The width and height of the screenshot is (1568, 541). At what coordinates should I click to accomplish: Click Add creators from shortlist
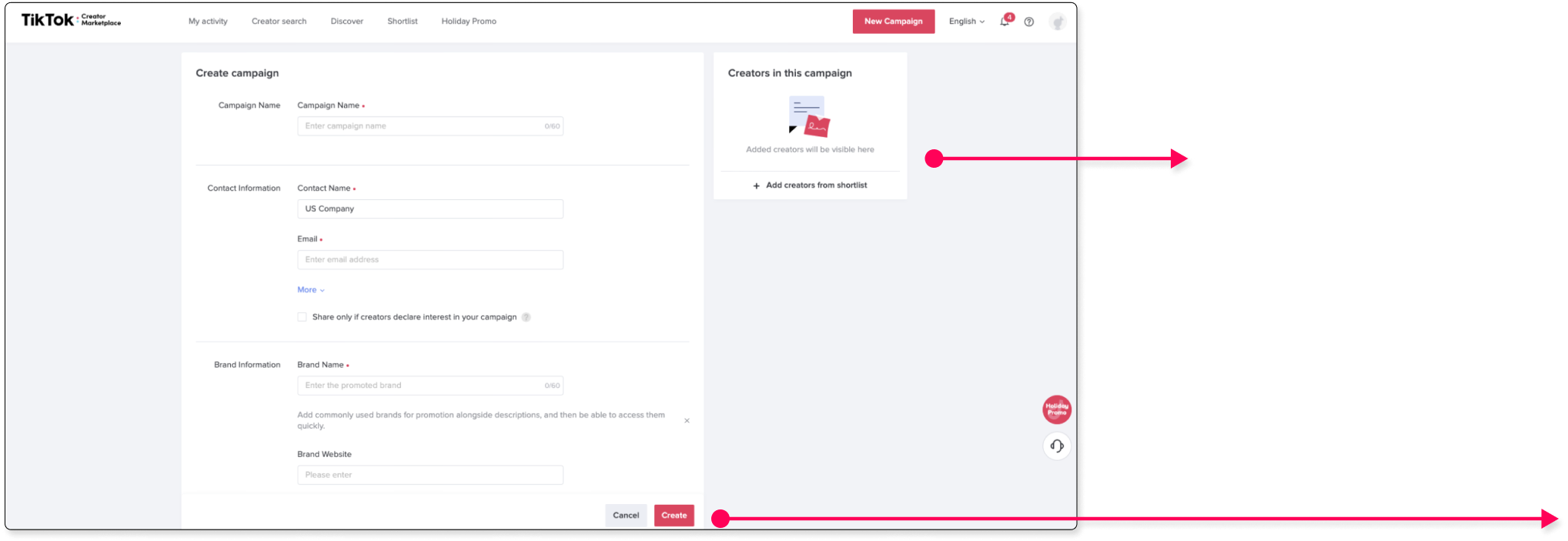pos(810,185)
